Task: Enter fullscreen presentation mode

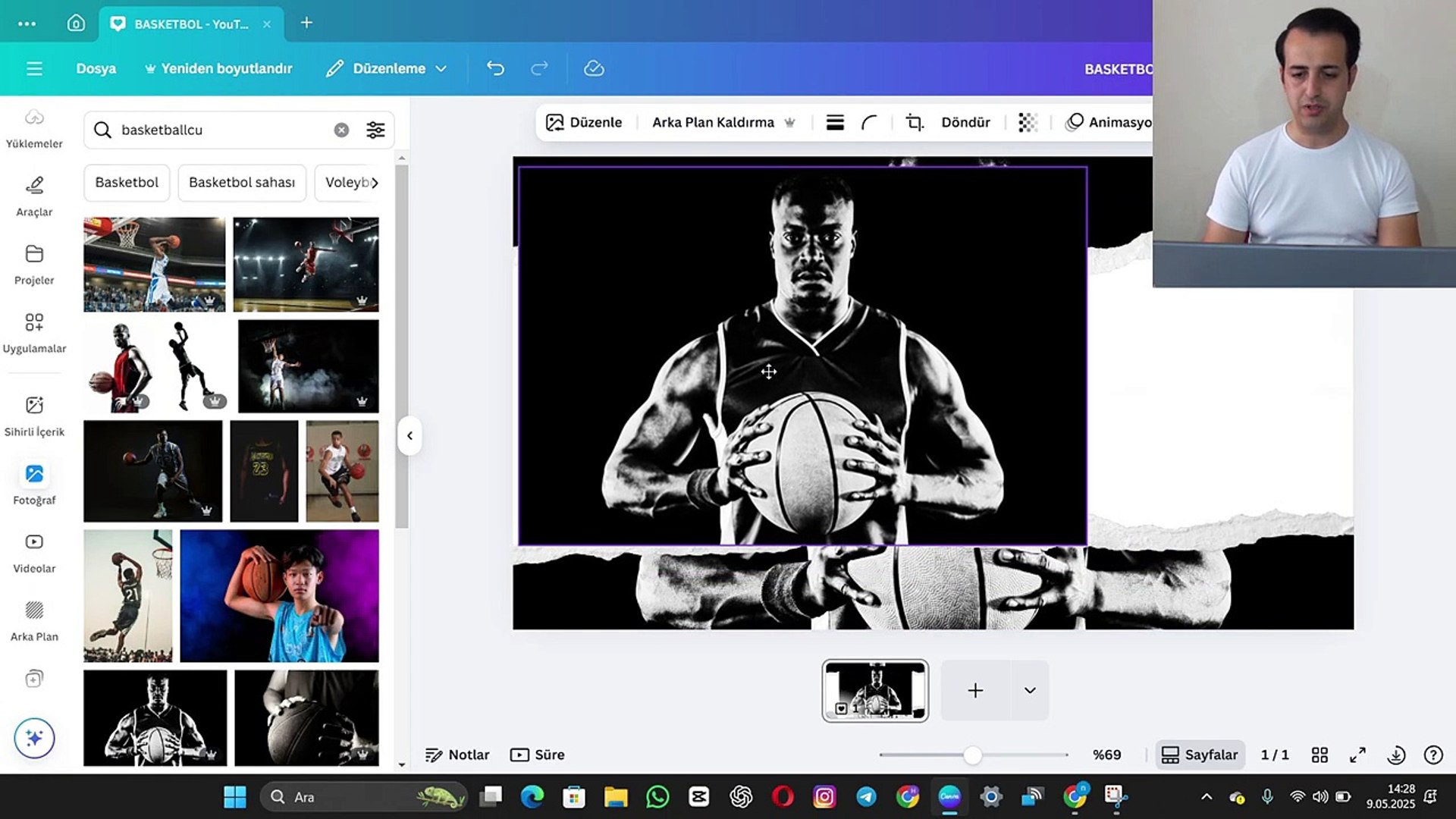Action: tap(1357, 755)
